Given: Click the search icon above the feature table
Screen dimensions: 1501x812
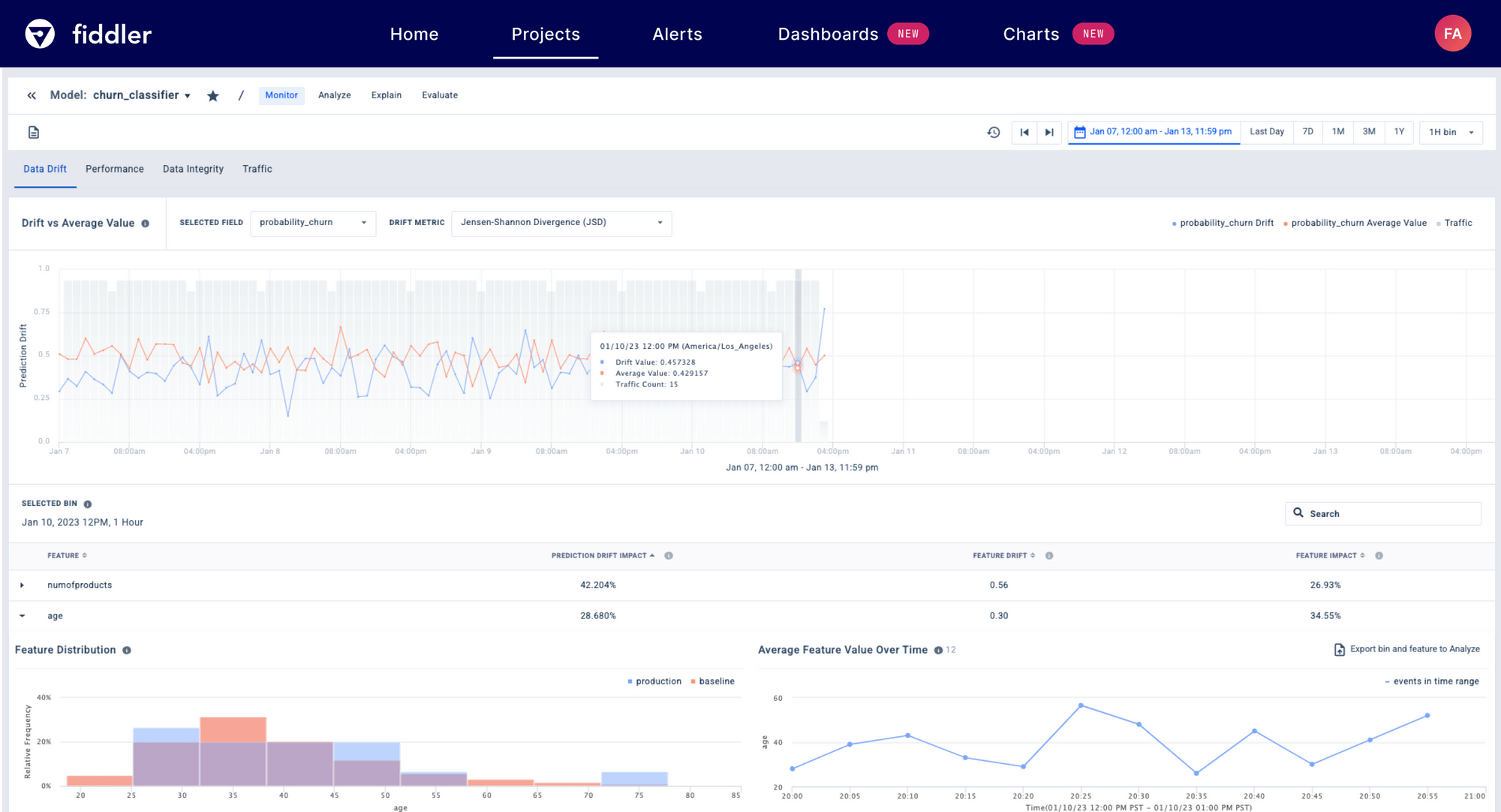Looking at the screenshot, I should (1299, 513).
